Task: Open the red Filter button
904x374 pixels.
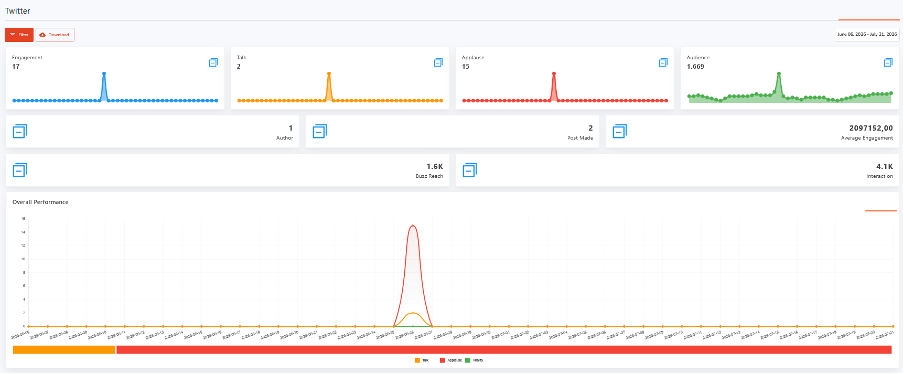Action: coord(19,35)
